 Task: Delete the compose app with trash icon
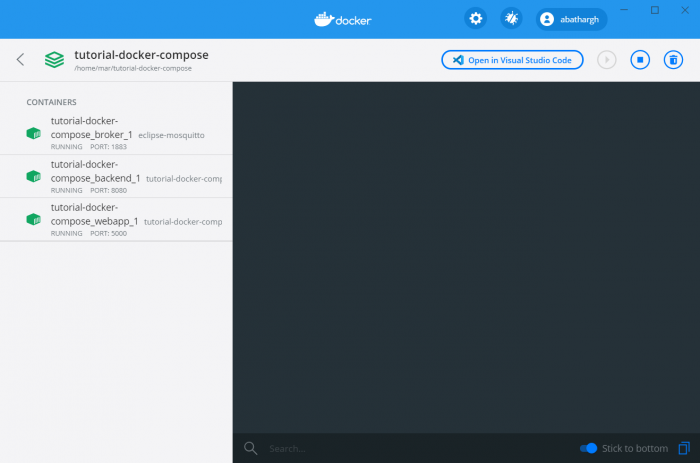pyautogui.click(x=672, y=60)
